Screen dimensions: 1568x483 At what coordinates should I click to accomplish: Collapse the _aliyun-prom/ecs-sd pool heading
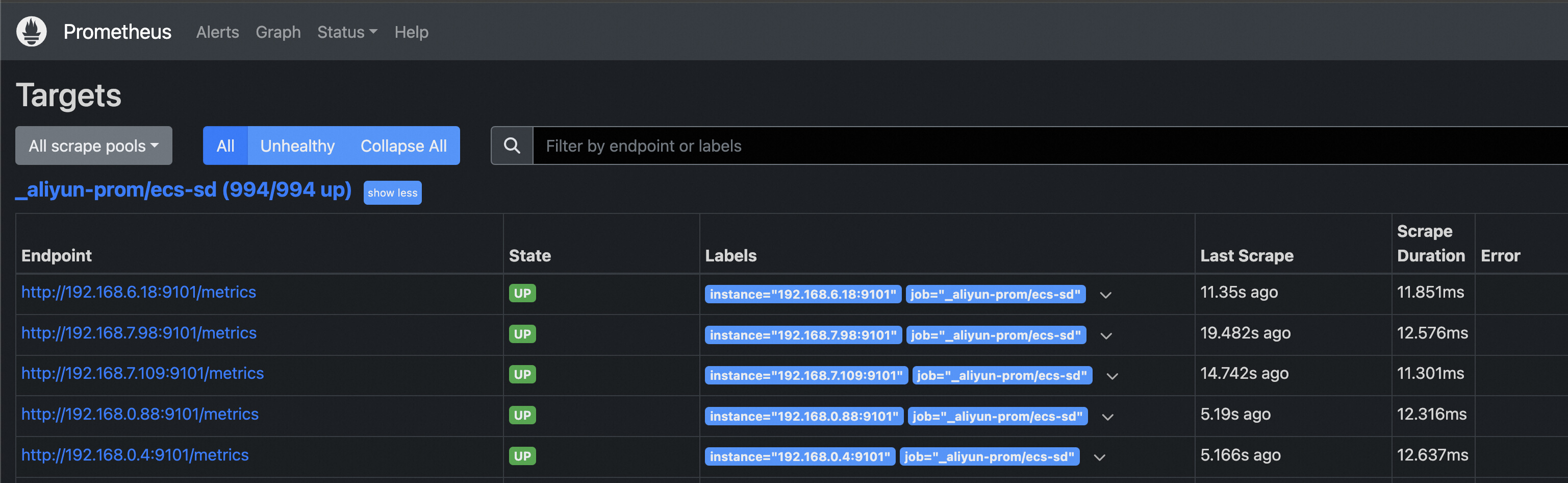(x=183, y=189)
